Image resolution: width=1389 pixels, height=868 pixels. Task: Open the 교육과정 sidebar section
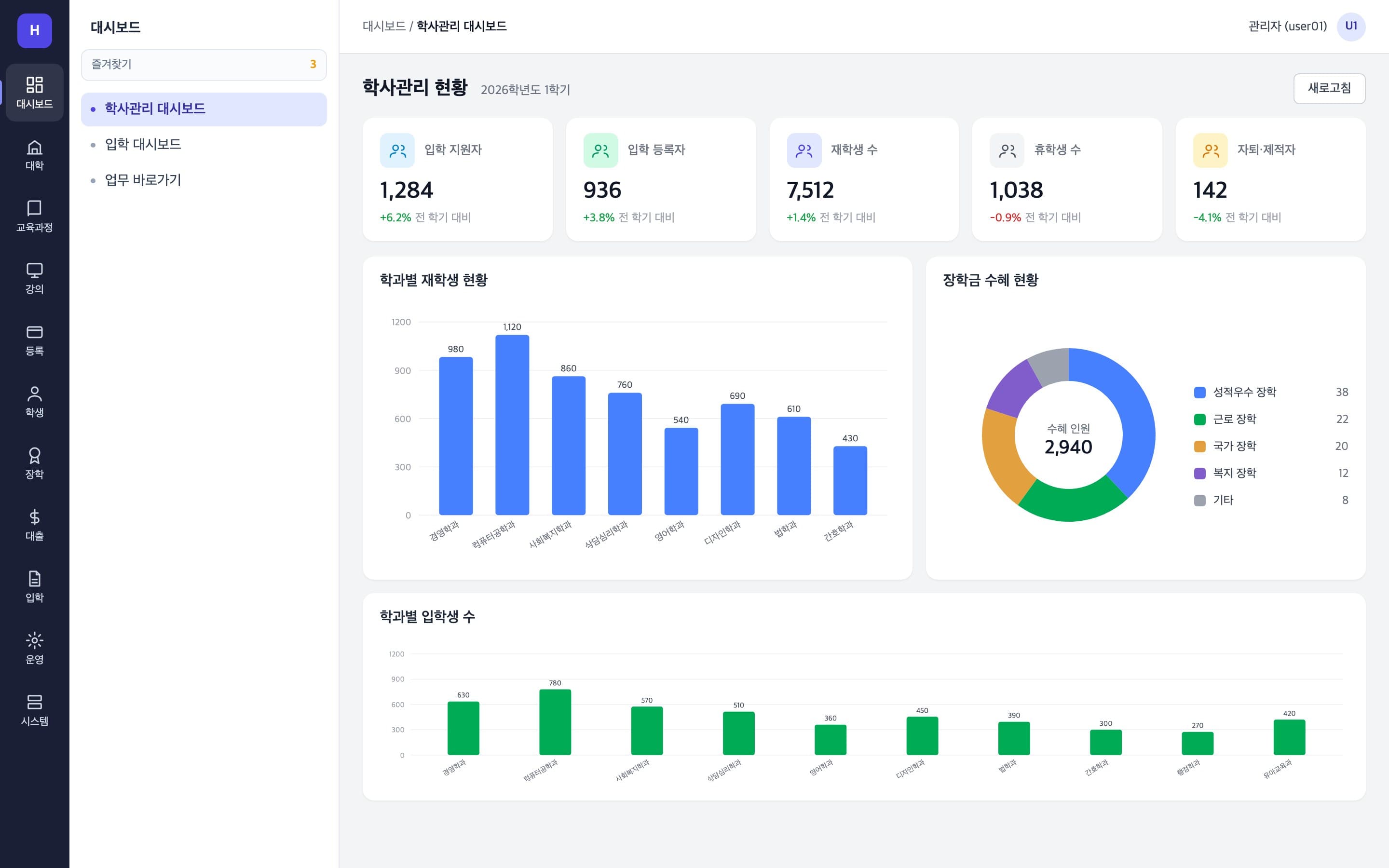34,217
